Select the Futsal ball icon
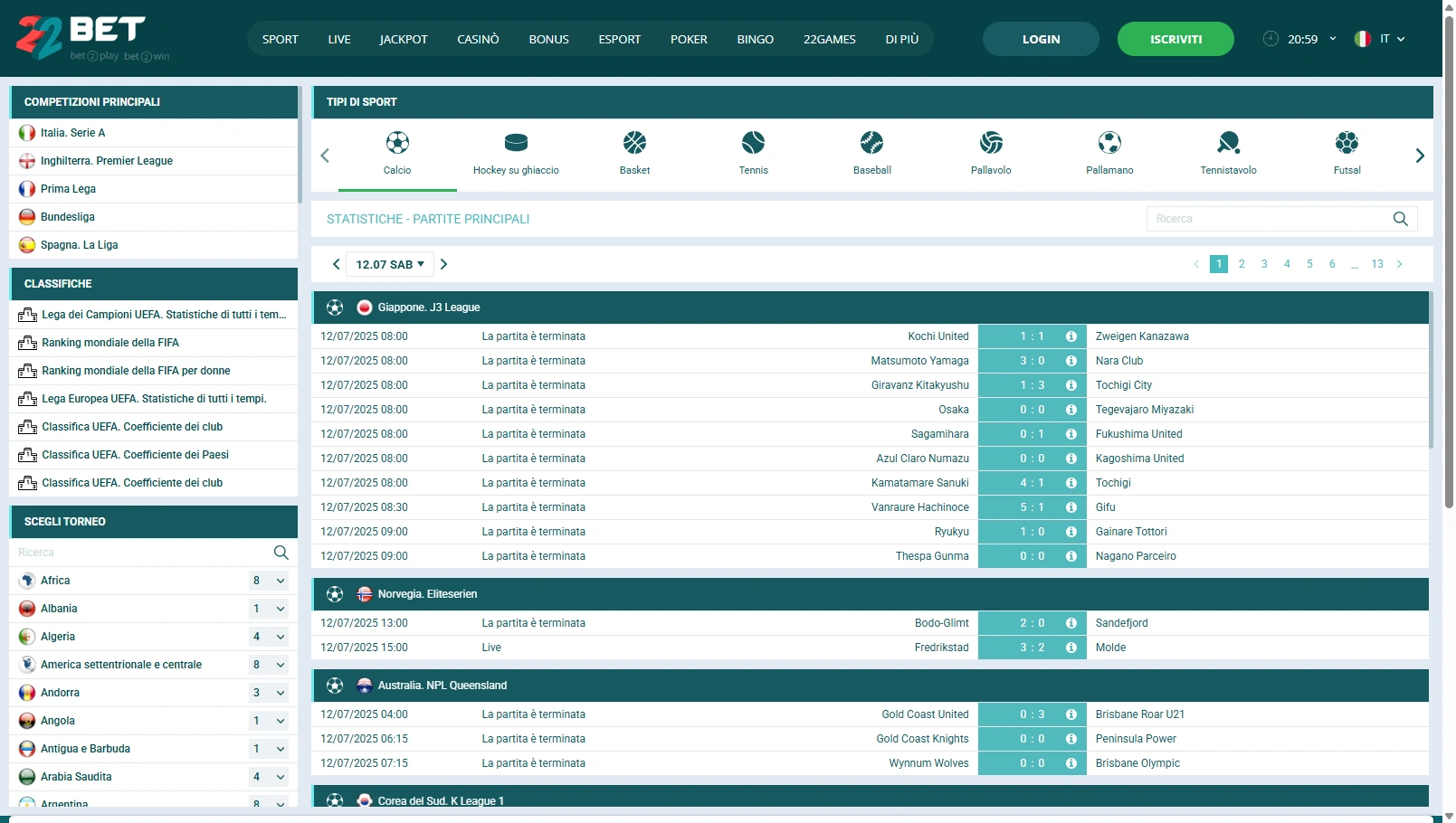 (1347, 143)
